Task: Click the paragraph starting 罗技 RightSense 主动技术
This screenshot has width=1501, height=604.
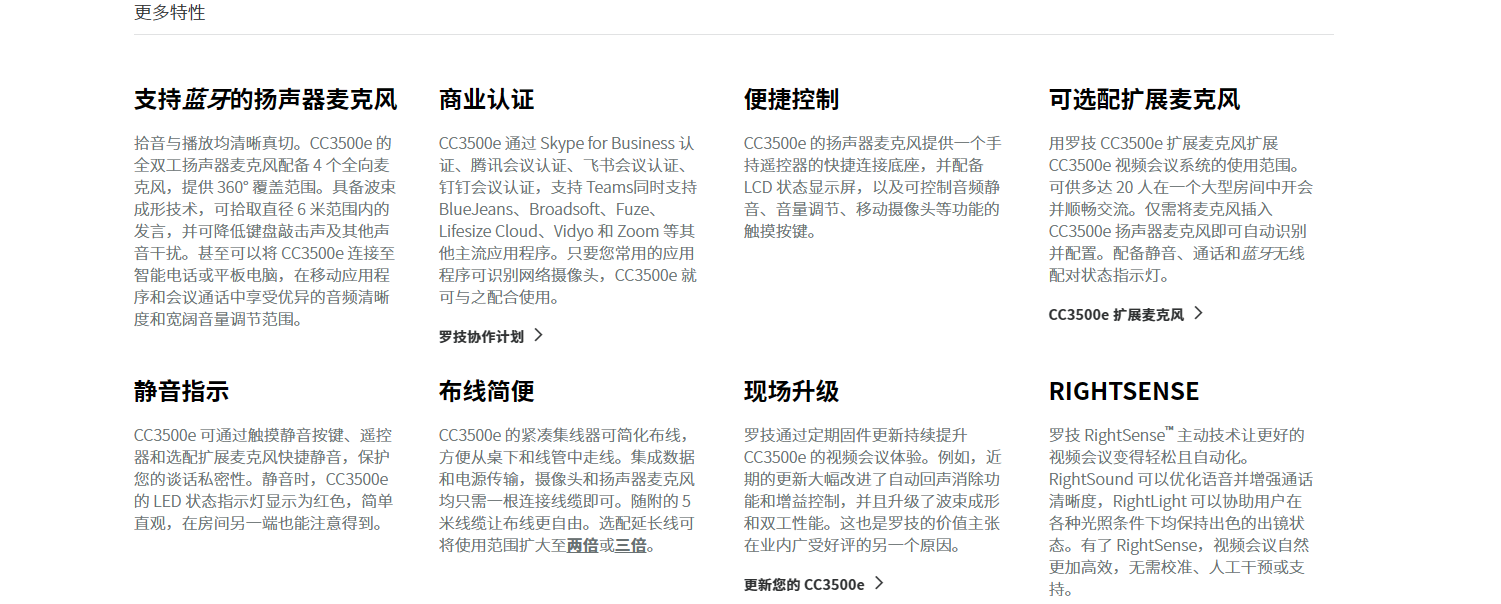Action: 1181,512
